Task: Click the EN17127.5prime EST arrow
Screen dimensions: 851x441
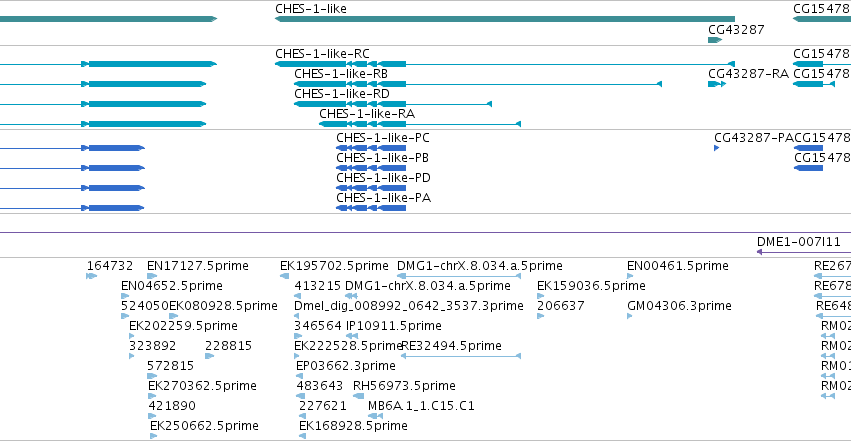Action: (152, 276)
